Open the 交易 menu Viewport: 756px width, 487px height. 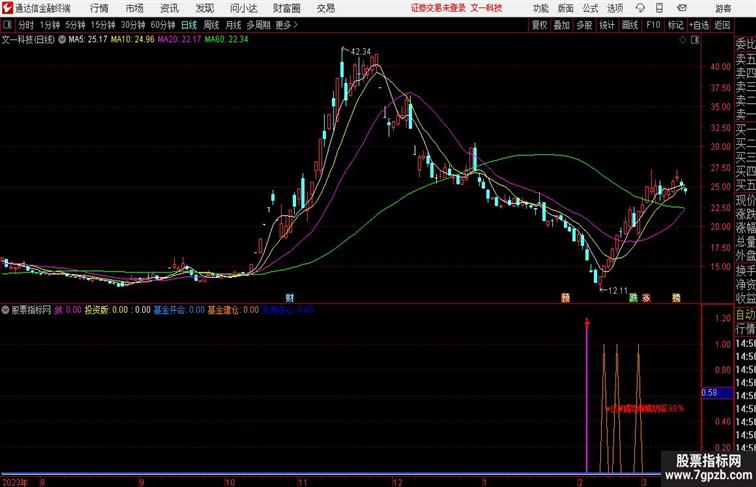pyautogui.click(x=325, y=8)
